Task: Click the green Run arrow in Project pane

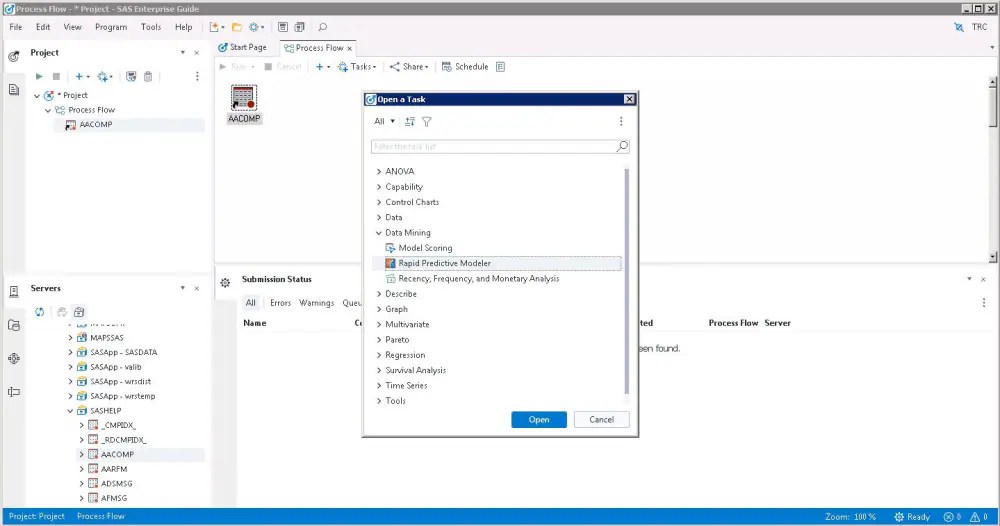Action: [x=39, y=77]
